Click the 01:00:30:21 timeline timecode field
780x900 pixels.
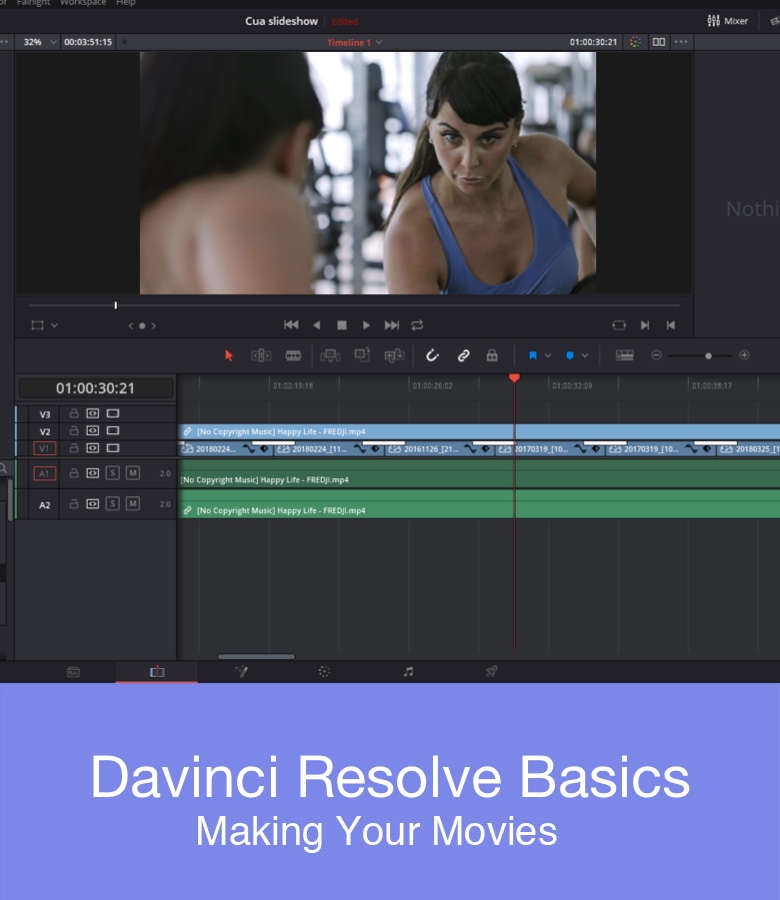[95, 389]
